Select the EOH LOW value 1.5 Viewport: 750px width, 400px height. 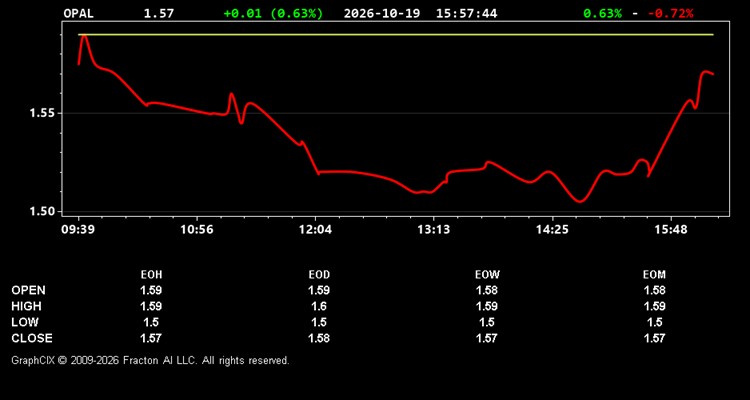tap(151, 322)
